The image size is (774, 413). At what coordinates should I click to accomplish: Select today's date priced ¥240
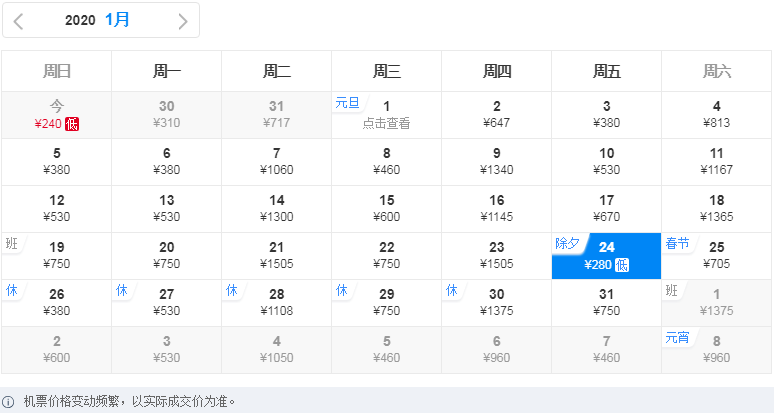[56, 115]
